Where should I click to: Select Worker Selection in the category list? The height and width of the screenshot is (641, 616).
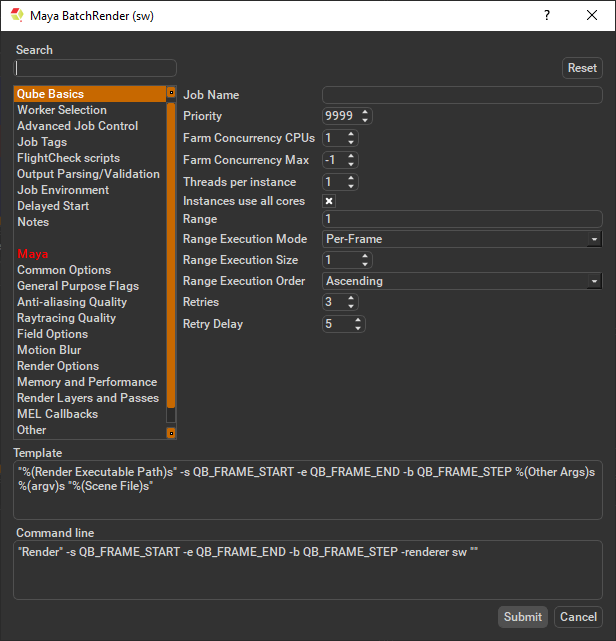tap(62, 110)
